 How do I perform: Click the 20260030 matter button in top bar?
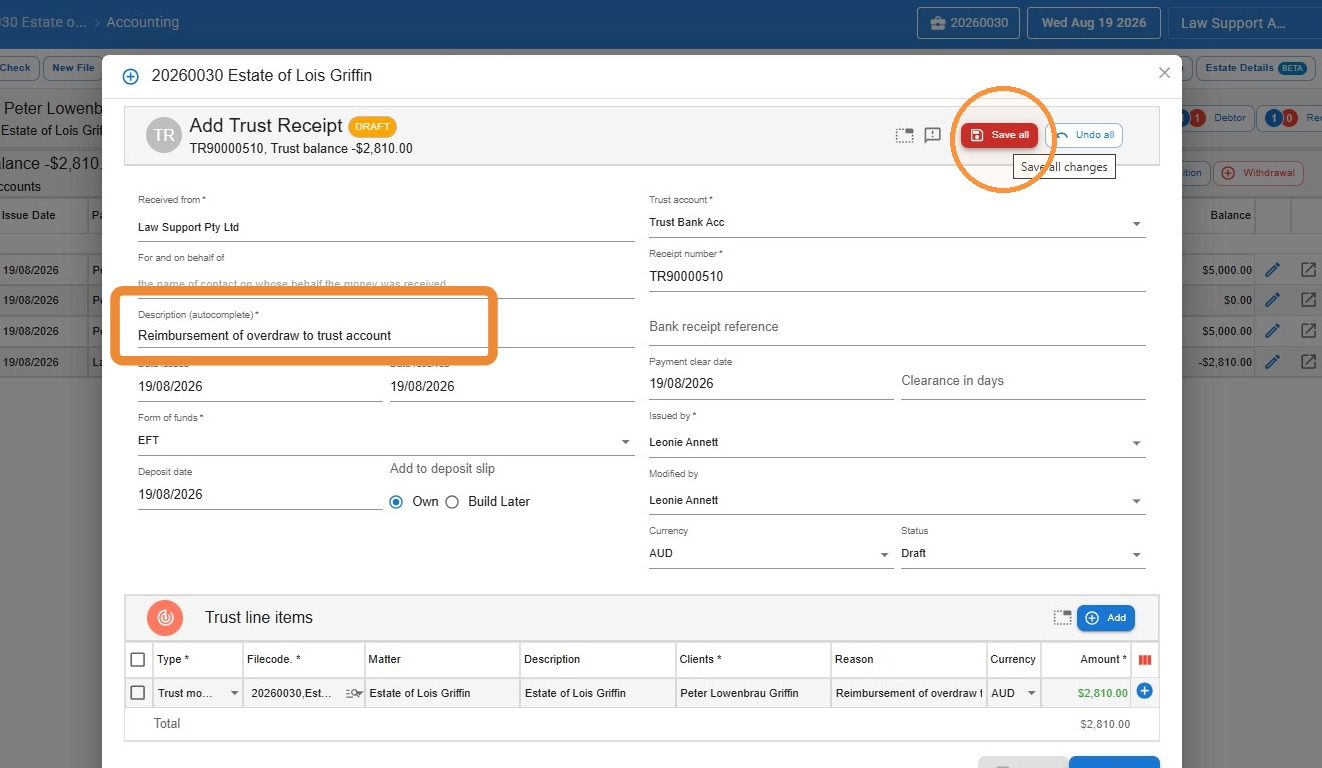(968, 23)
